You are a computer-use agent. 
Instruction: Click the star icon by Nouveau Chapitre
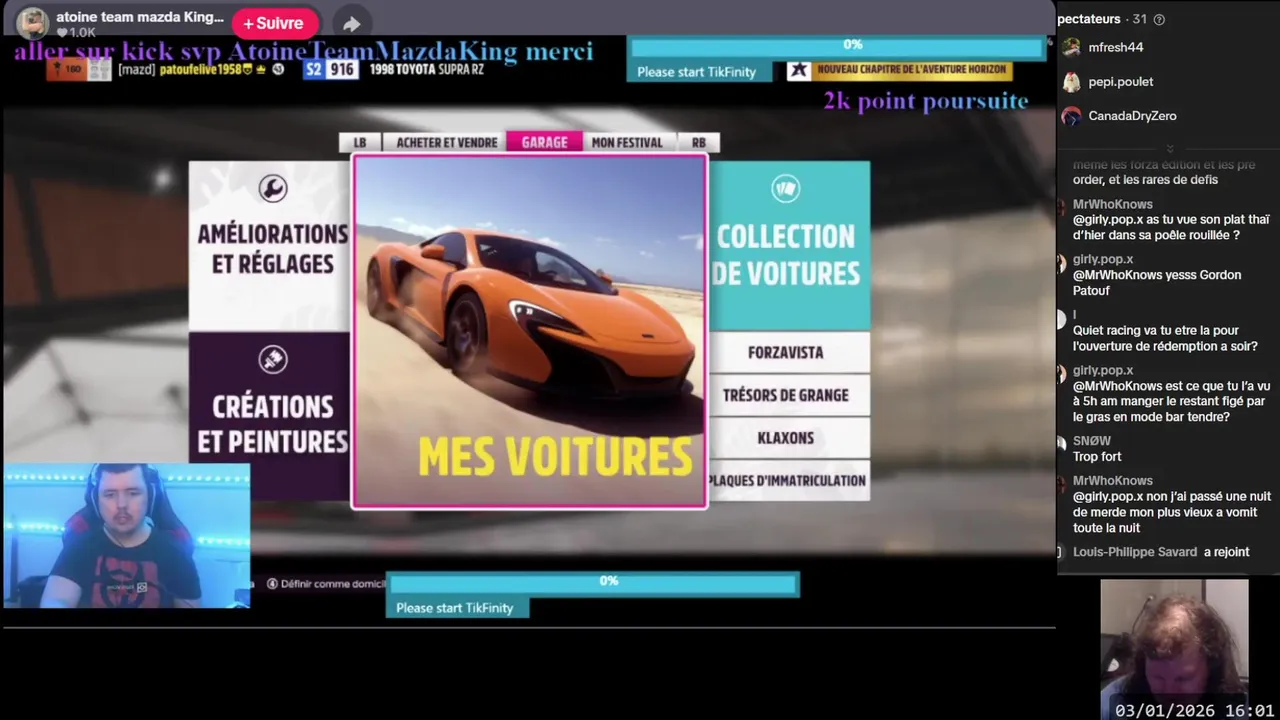798,70
